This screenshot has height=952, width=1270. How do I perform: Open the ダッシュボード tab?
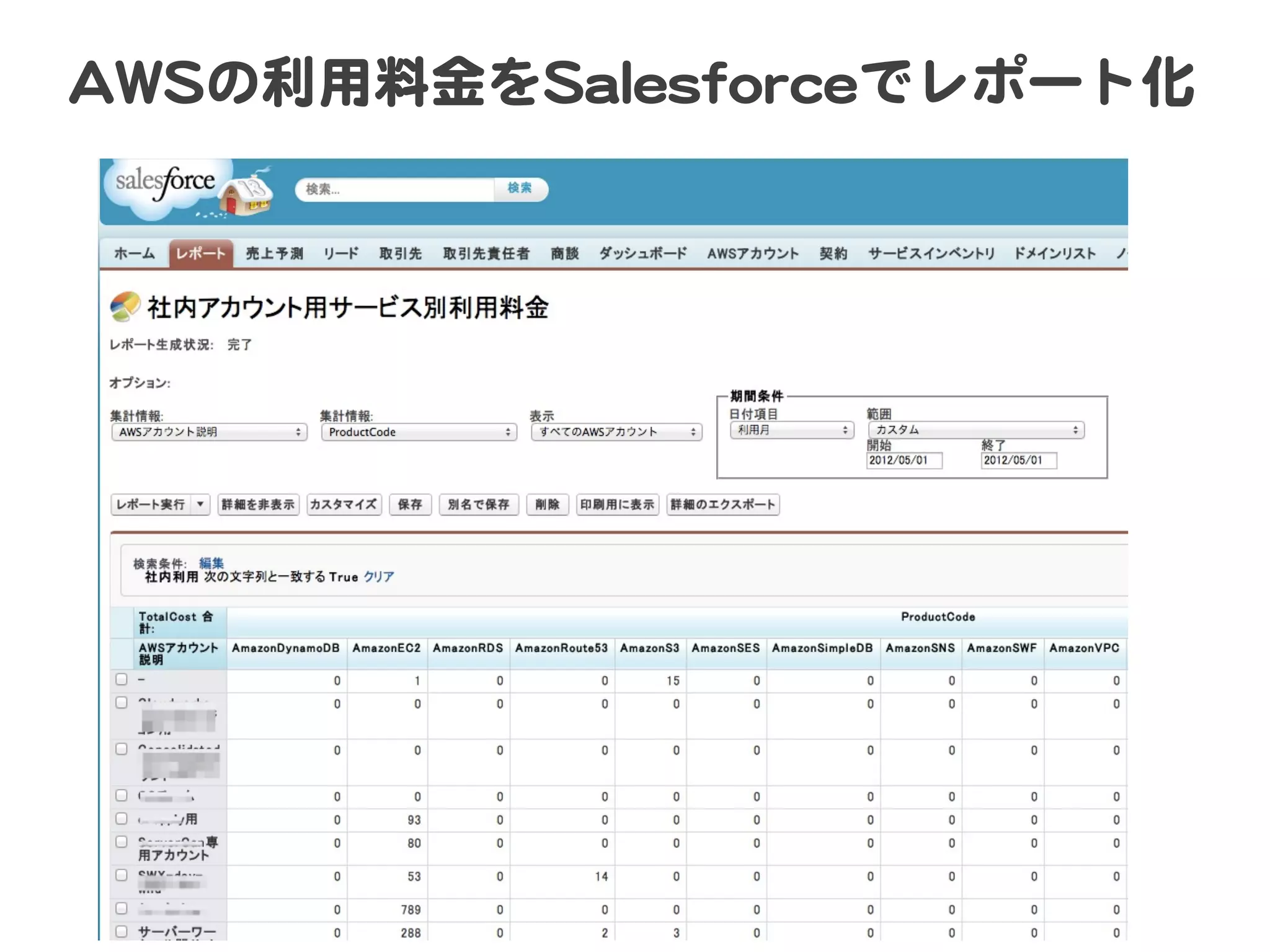(643, 253)
